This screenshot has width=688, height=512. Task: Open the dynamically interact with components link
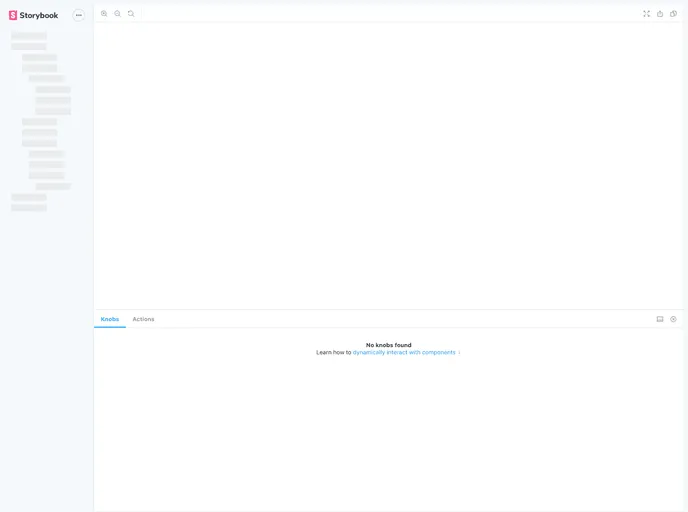(x=403, y=353)
